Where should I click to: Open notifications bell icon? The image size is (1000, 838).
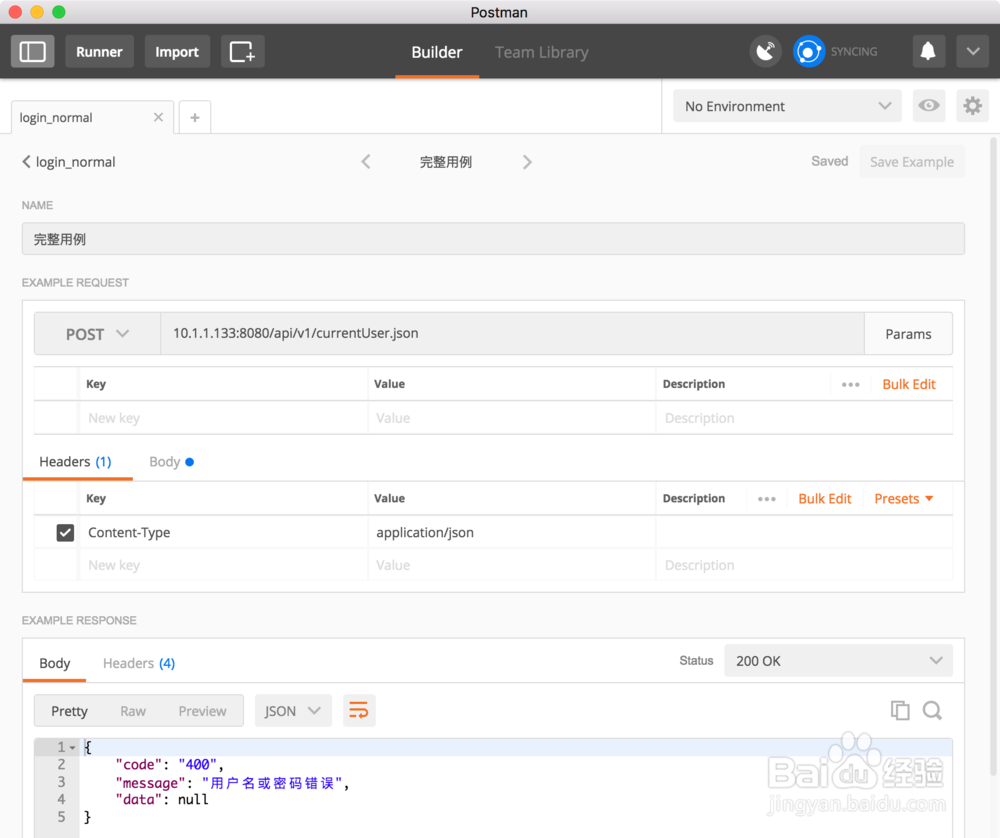928,52
